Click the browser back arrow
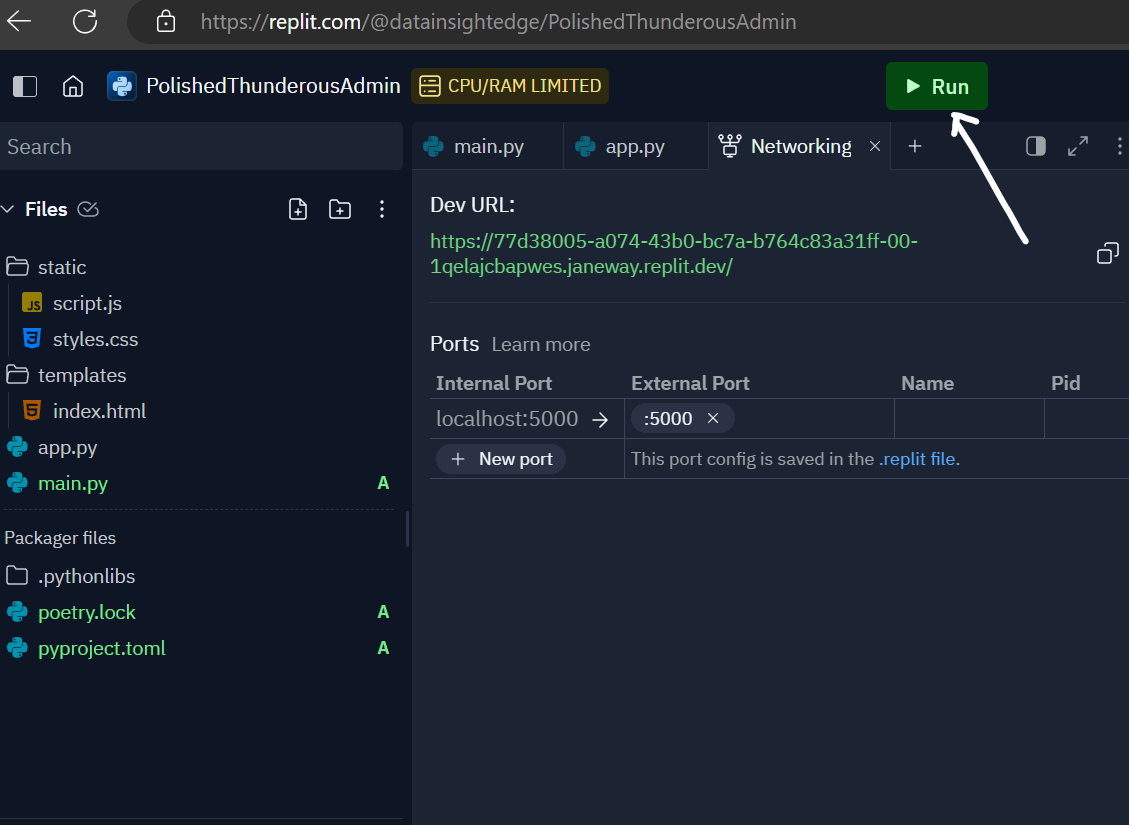Viewport: 1129px width, 825px height. [19, 21]
